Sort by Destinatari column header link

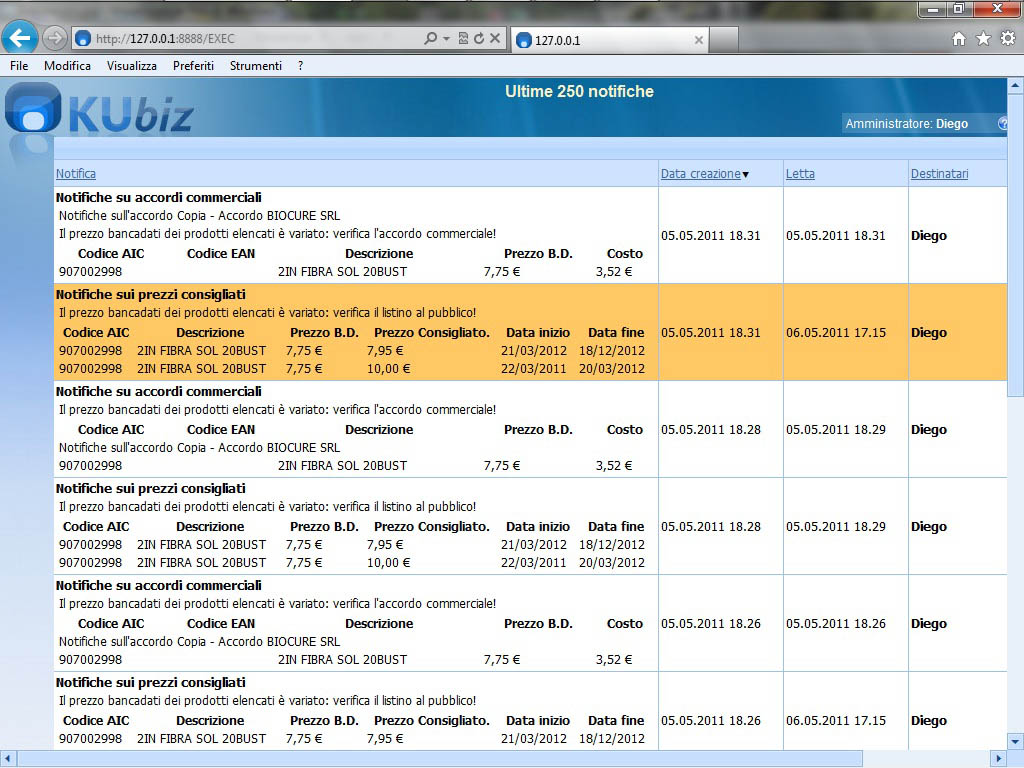click(939, 174)
